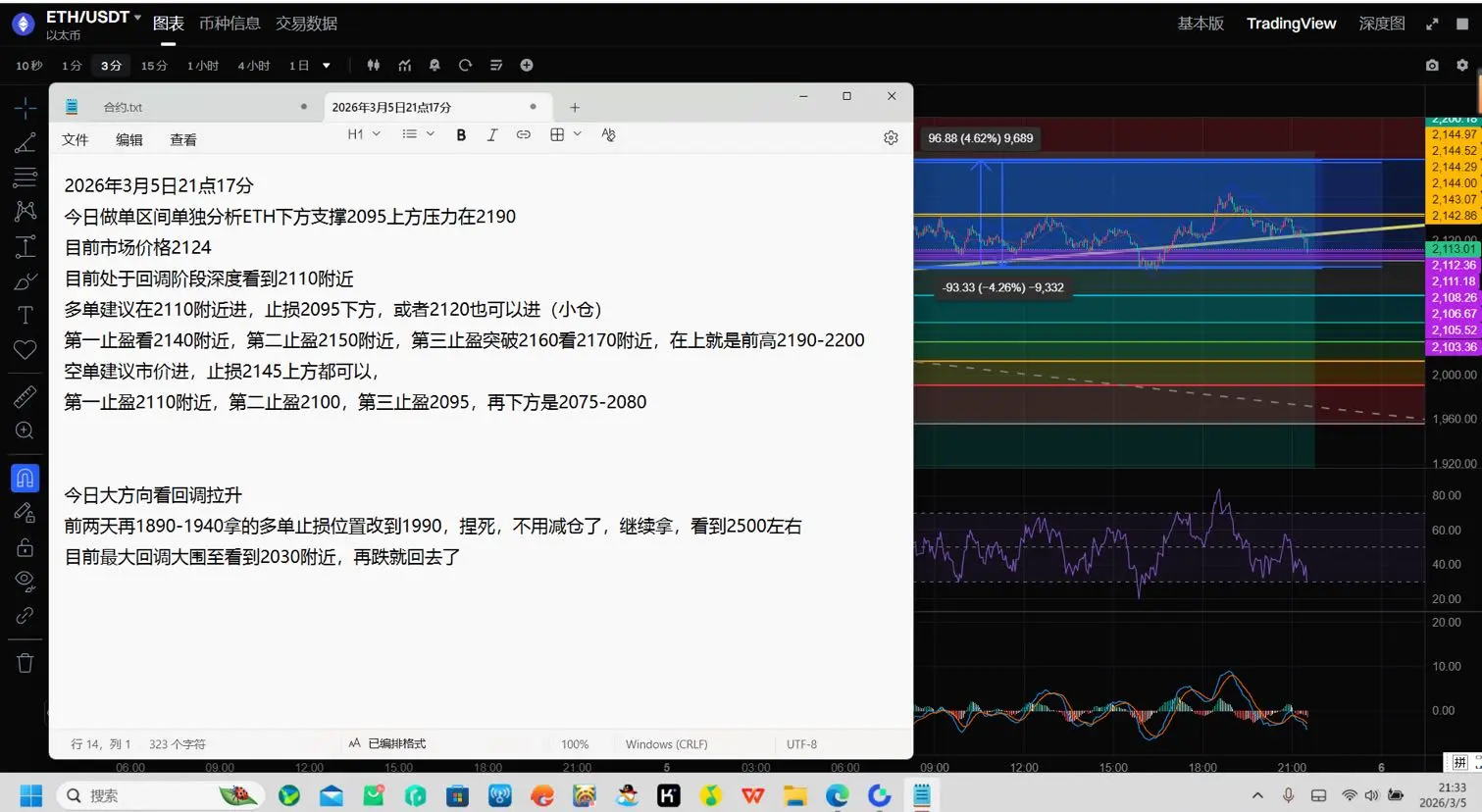The height and width of the screenshot is (812, 1482).
Task: Click the plus add icon in chart toolbar
Action: 527,66
